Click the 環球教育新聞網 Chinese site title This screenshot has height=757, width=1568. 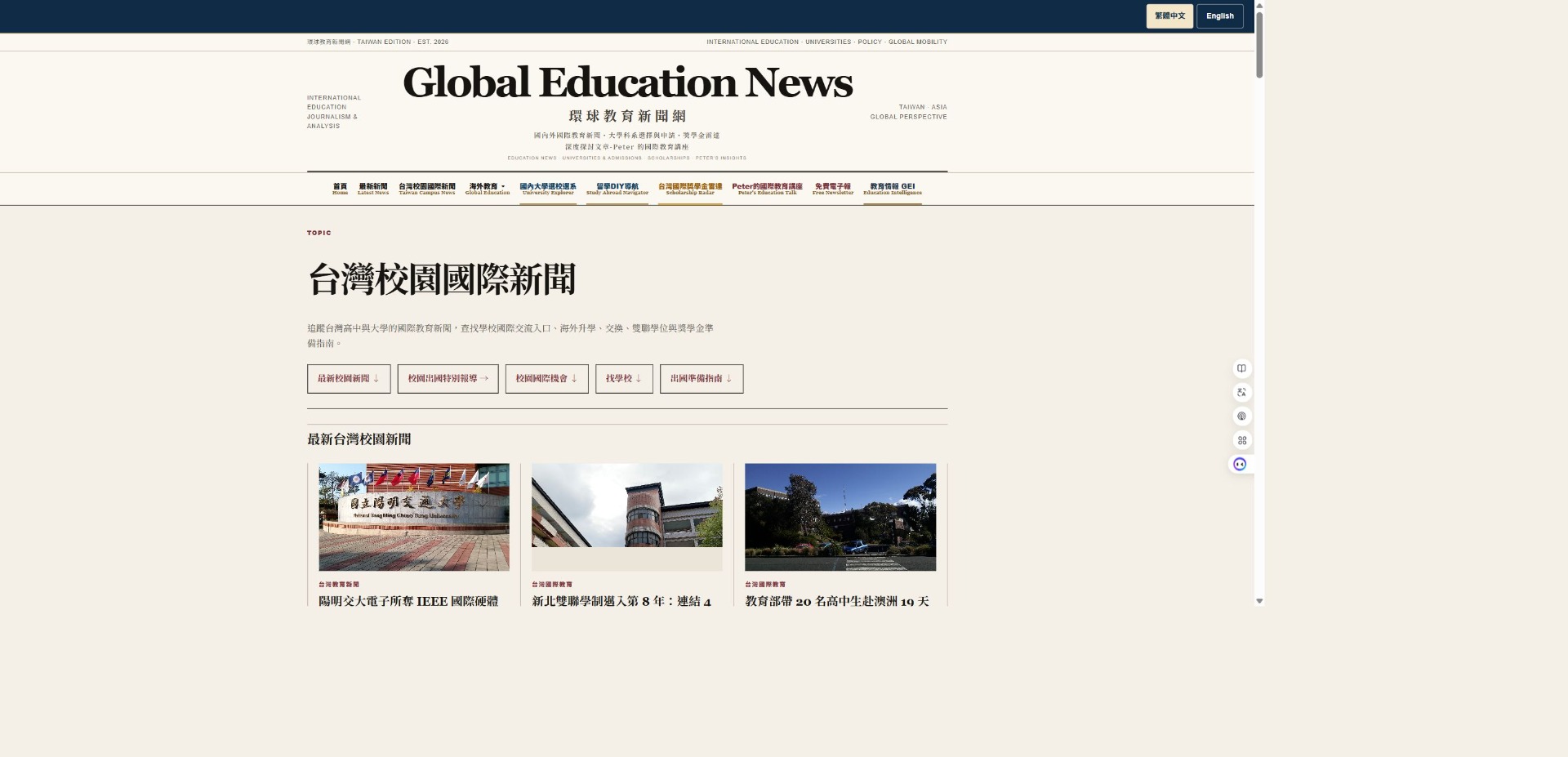[x=627, y=116]
